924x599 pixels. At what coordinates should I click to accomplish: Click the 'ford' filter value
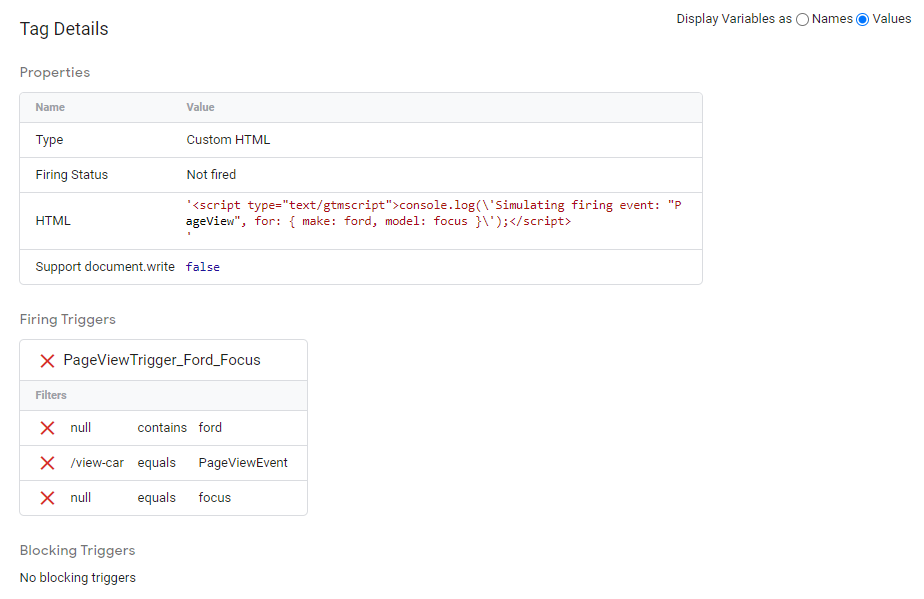[210, 428]
